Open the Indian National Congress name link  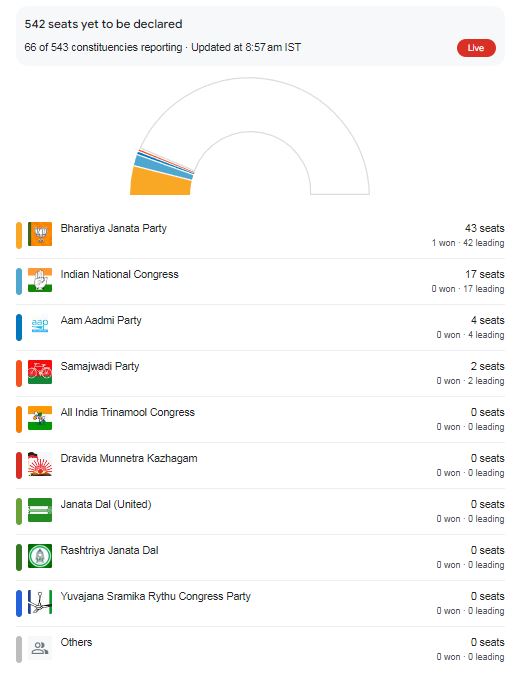point(120,274)
